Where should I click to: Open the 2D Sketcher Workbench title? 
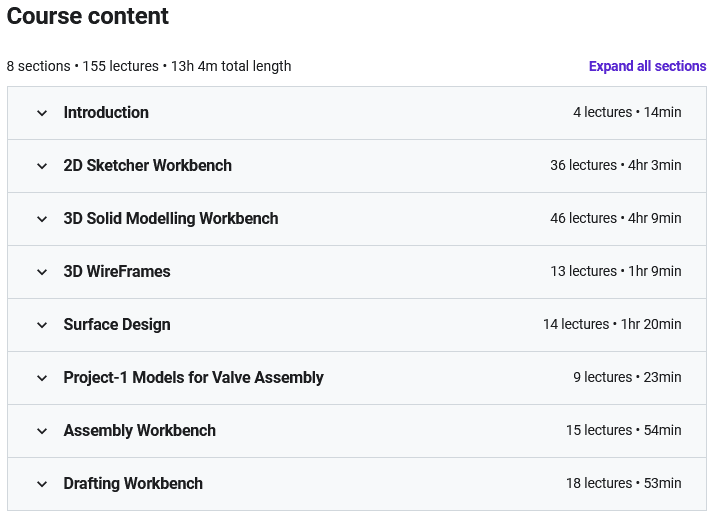coord(148,165)
